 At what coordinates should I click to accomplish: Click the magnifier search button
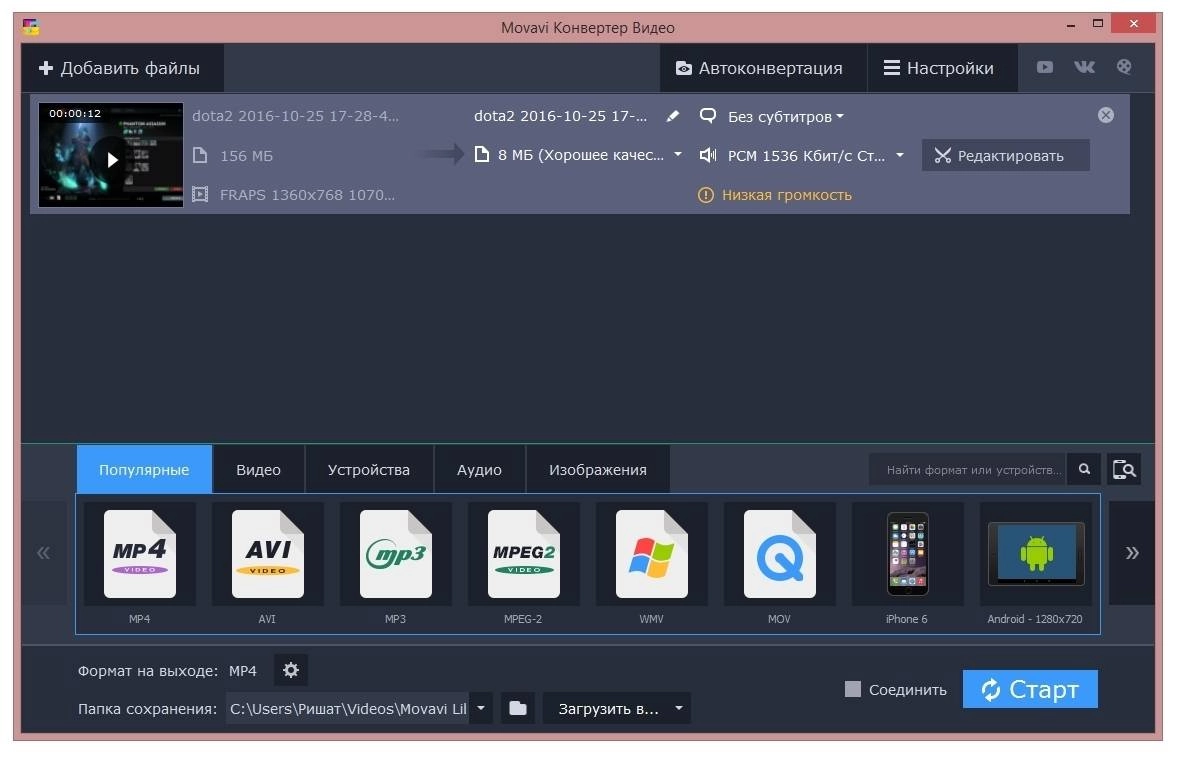click(x=1084, y=470)
